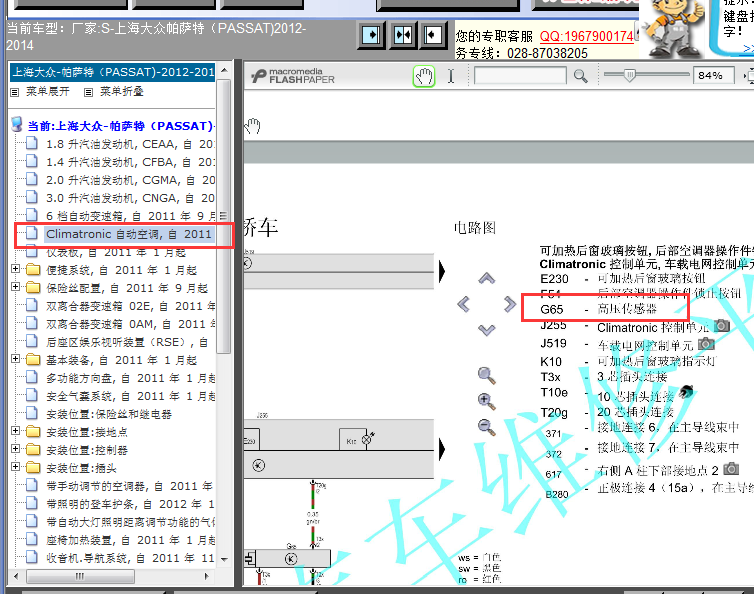Expand the 安装位置:控制器 folder
Image resolution: width=754 pixels, height=594 pixels.
coord(15,449)
